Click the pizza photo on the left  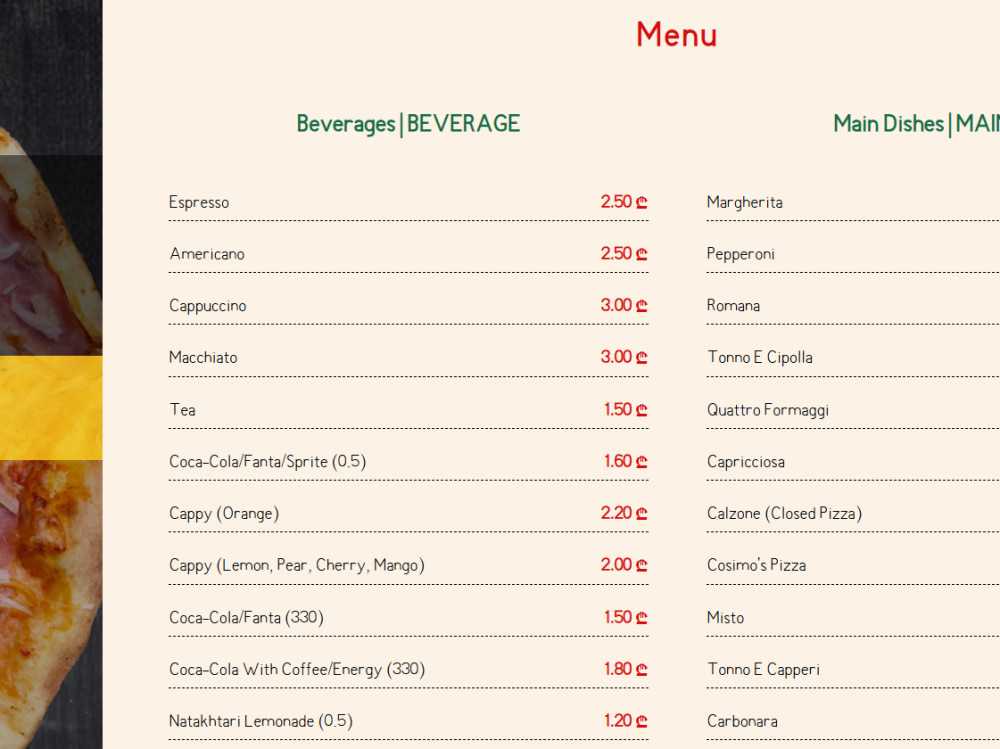(51, 374)
